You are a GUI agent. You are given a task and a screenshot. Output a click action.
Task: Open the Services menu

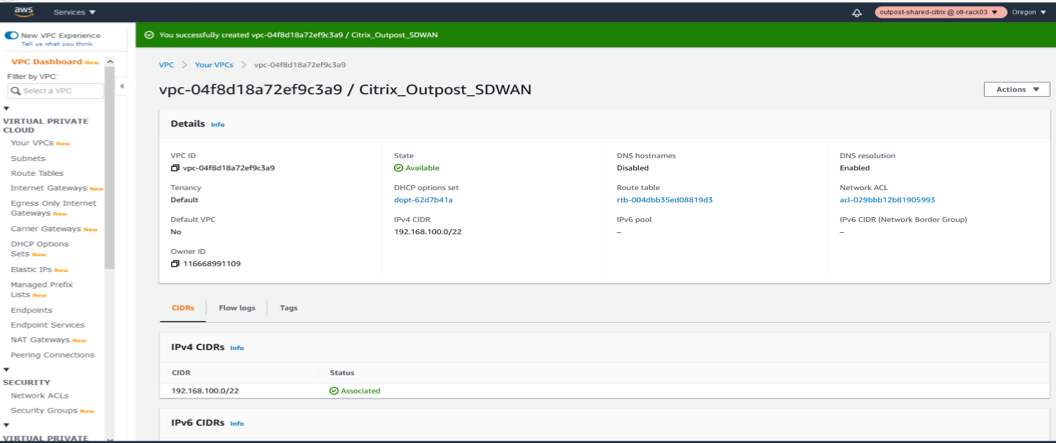tap(75, 12)
